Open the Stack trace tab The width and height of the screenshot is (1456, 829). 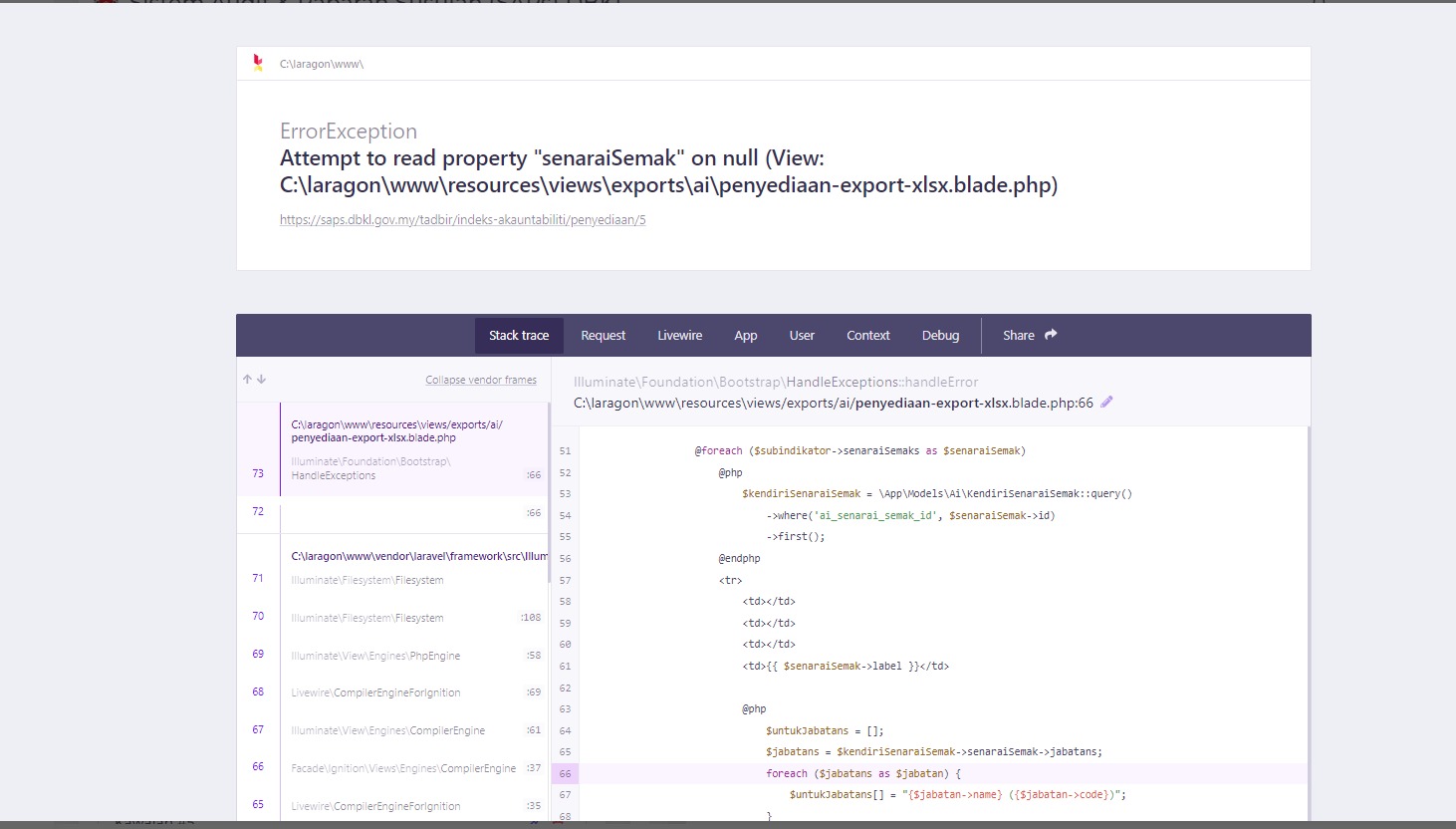click(x=519, y=336)
